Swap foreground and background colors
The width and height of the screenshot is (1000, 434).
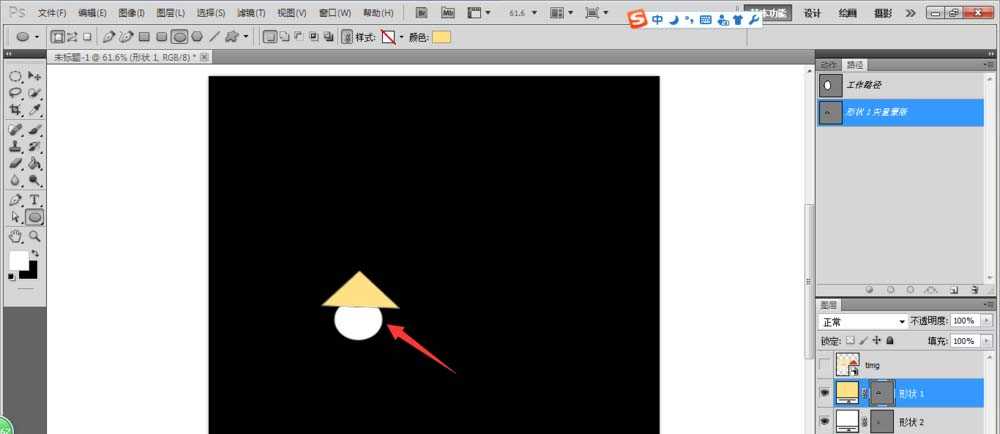[x=34, y=253]
